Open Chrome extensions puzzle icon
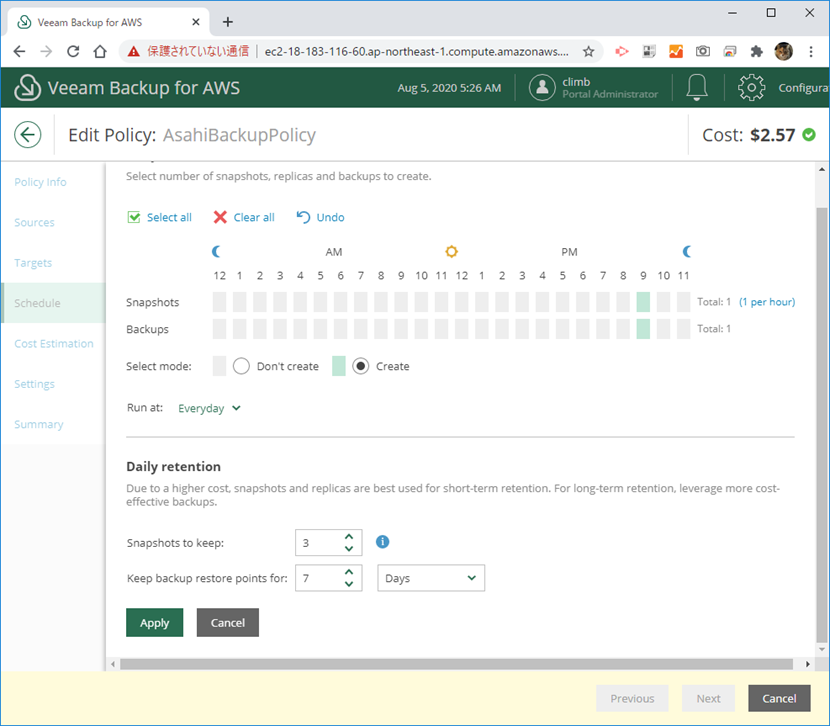The image size is (830, 726). (x=756, y=51)
